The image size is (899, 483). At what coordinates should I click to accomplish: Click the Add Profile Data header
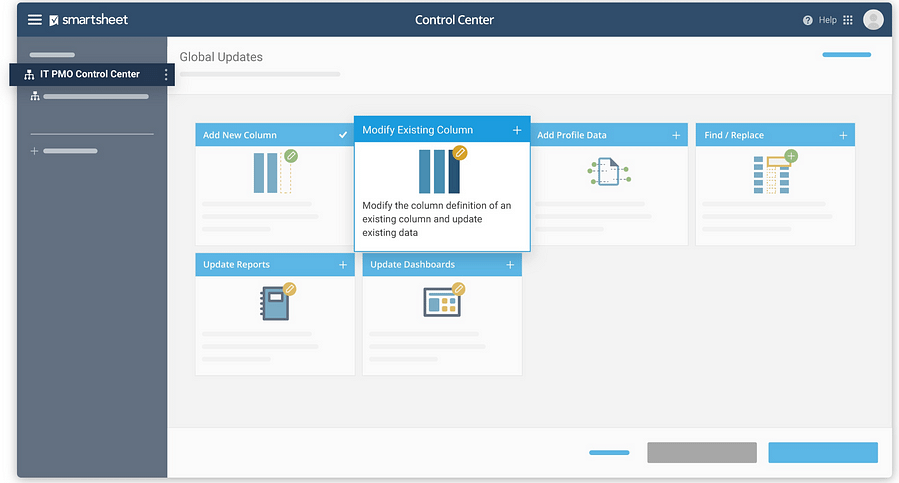(609, 135)
